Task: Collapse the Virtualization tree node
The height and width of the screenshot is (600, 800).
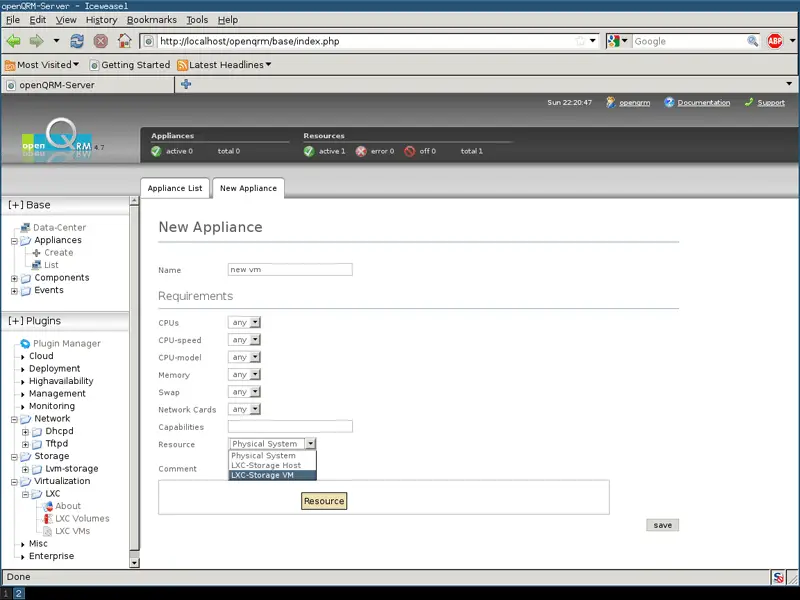Action: point(14,482)
